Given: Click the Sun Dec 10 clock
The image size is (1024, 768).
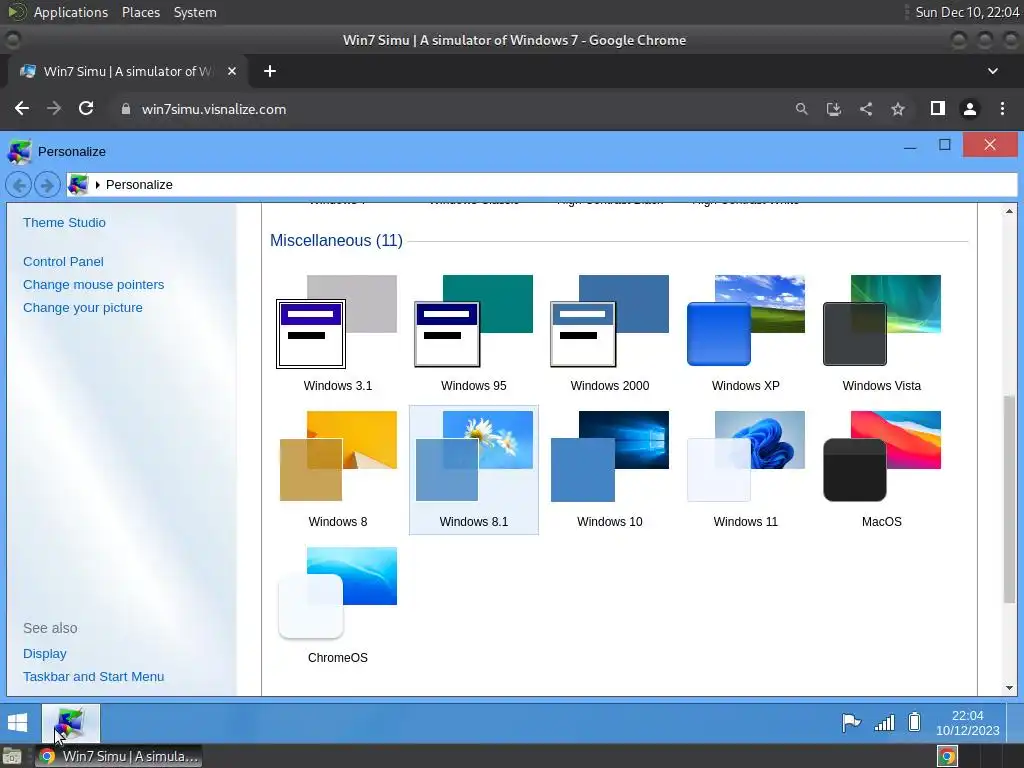Looking at the screenshot, I should 967,12.
